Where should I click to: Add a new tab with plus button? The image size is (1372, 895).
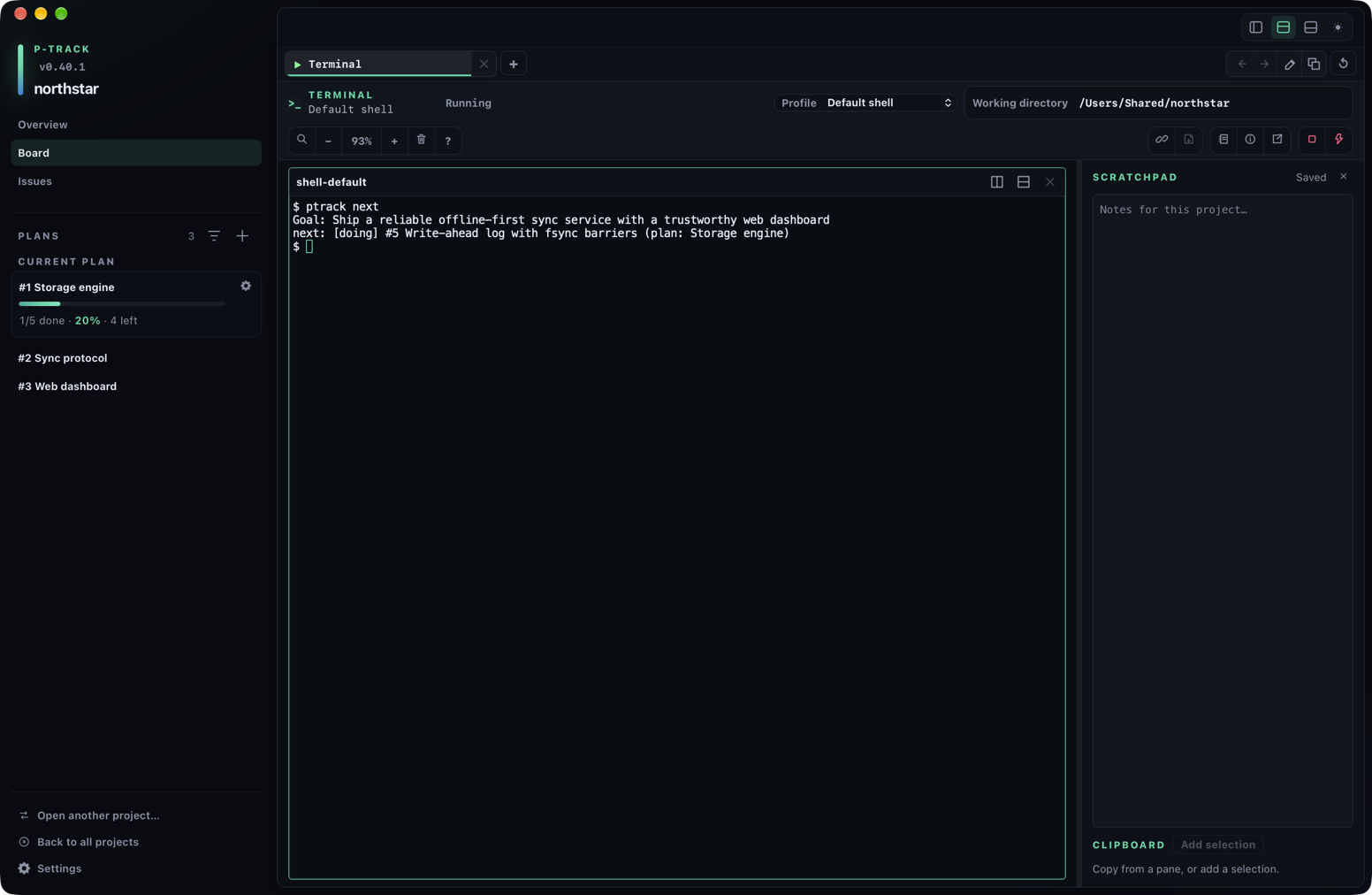514,64
